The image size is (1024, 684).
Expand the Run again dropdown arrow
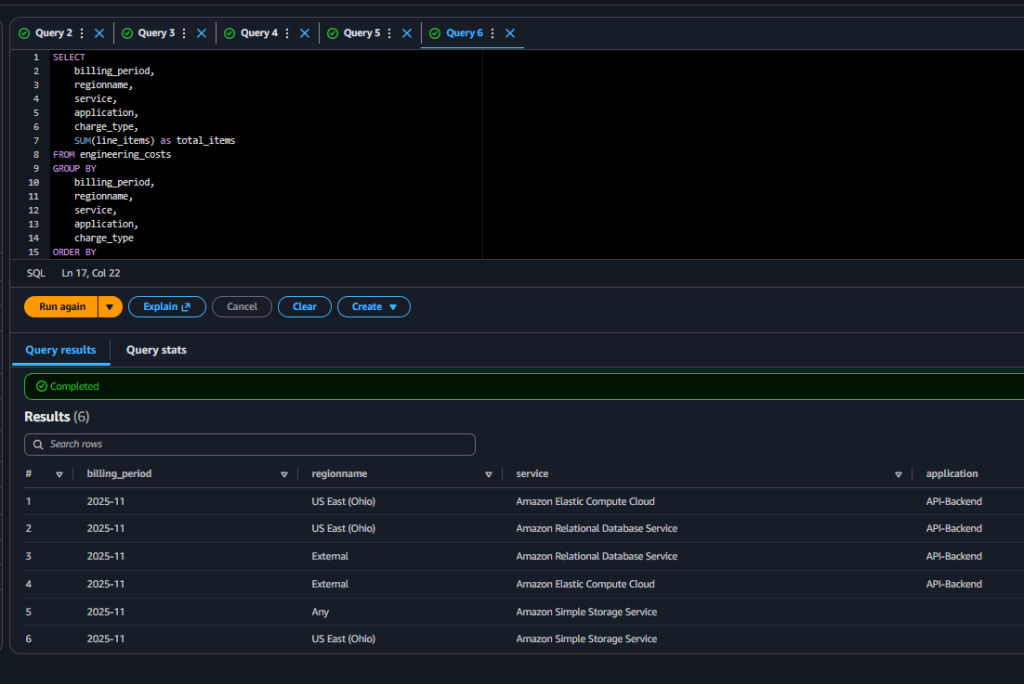pyautogui.click(x=110, y=307)
